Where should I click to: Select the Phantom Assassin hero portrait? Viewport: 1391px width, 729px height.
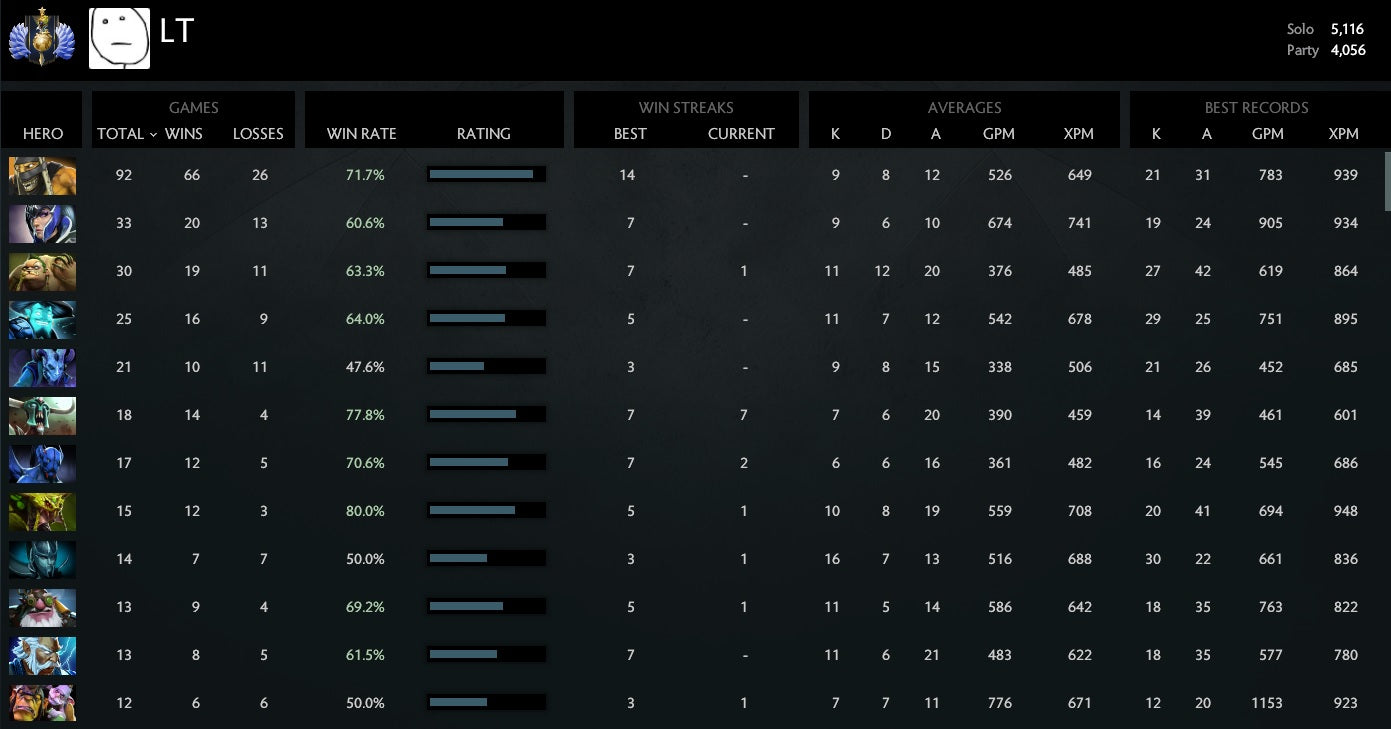42,560
